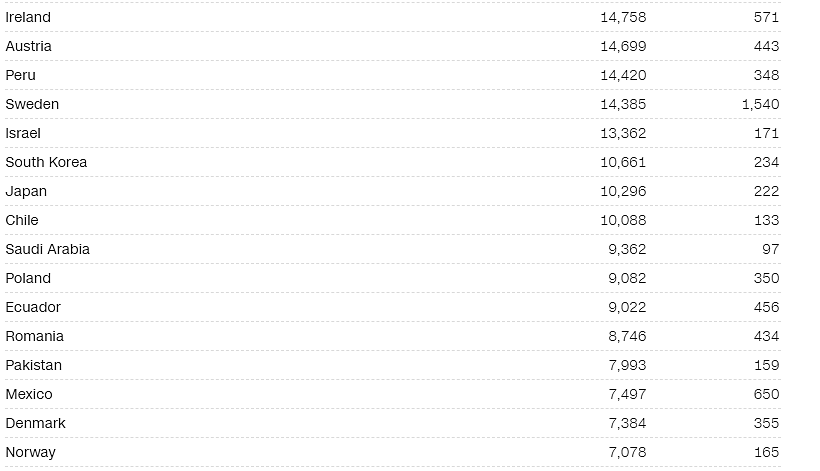The width and height of the screenshot is (820, 471).
Task: Click Sweden's death count 1,540
Action: pyautogui.click(x=760, y=105)
